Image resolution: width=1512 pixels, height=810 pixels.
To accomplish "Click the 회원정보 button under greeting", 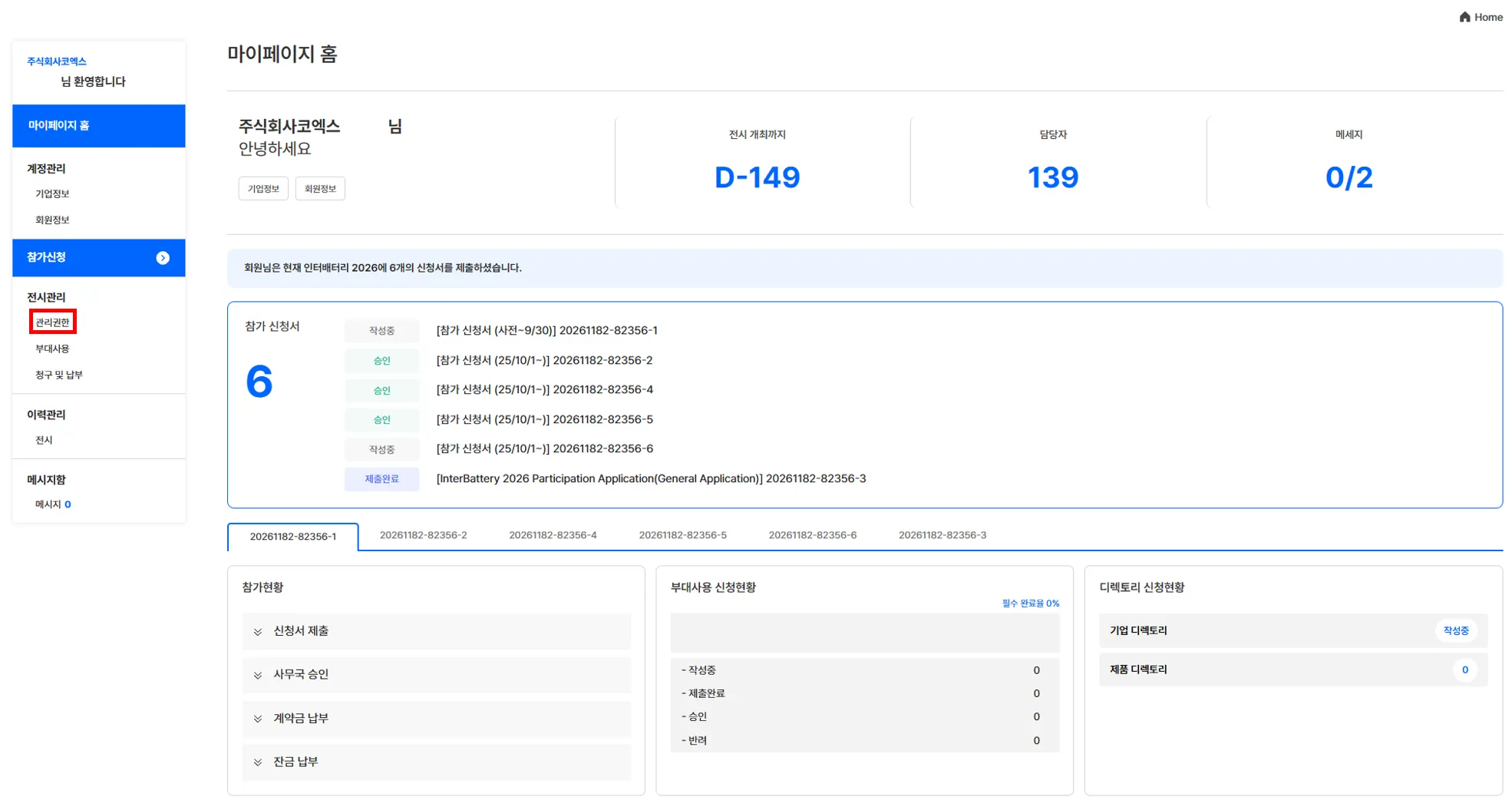I will [320, 189].
